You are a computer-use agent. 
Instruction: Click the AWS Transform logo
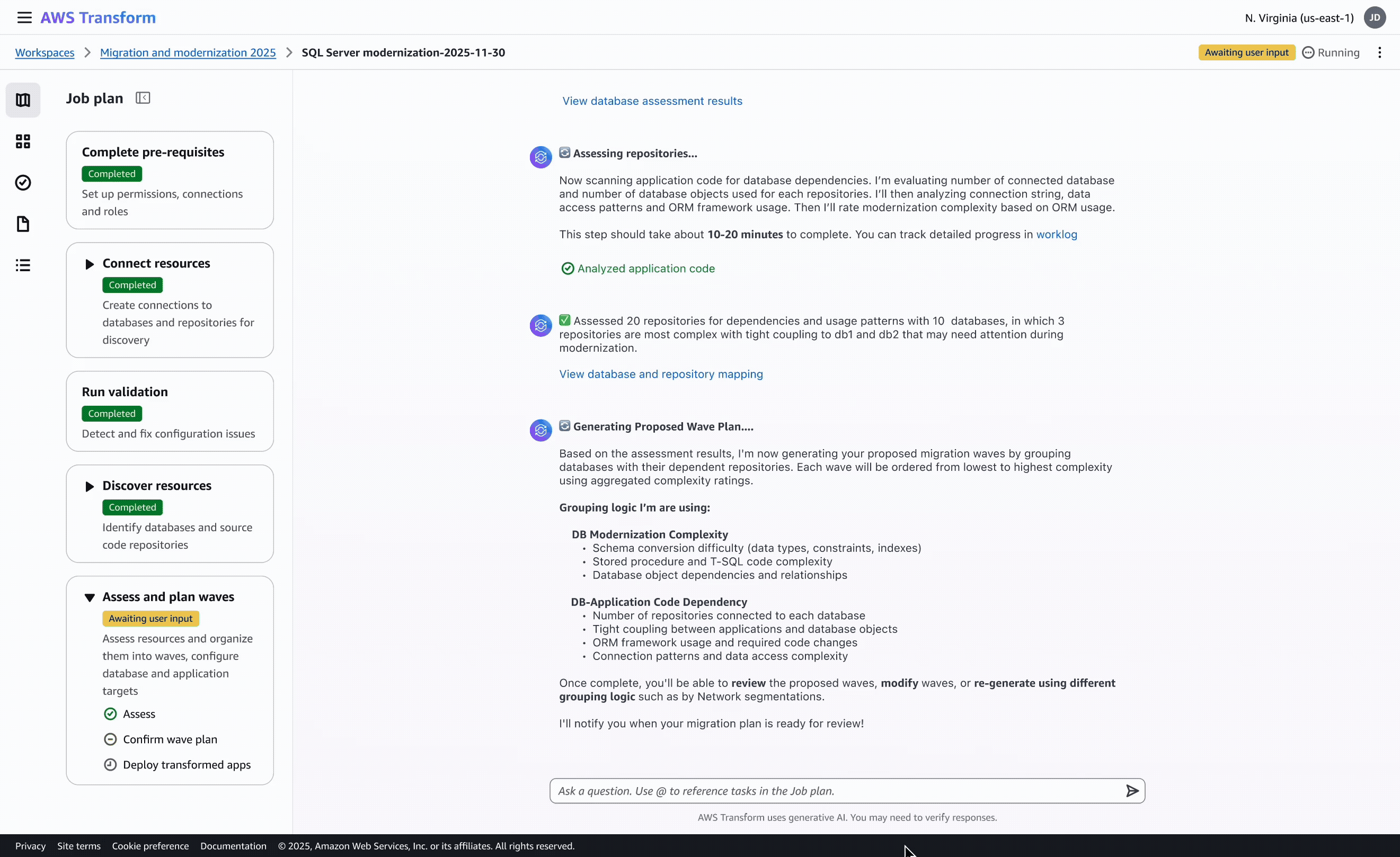pyautogui.click(x=97, y=17)
